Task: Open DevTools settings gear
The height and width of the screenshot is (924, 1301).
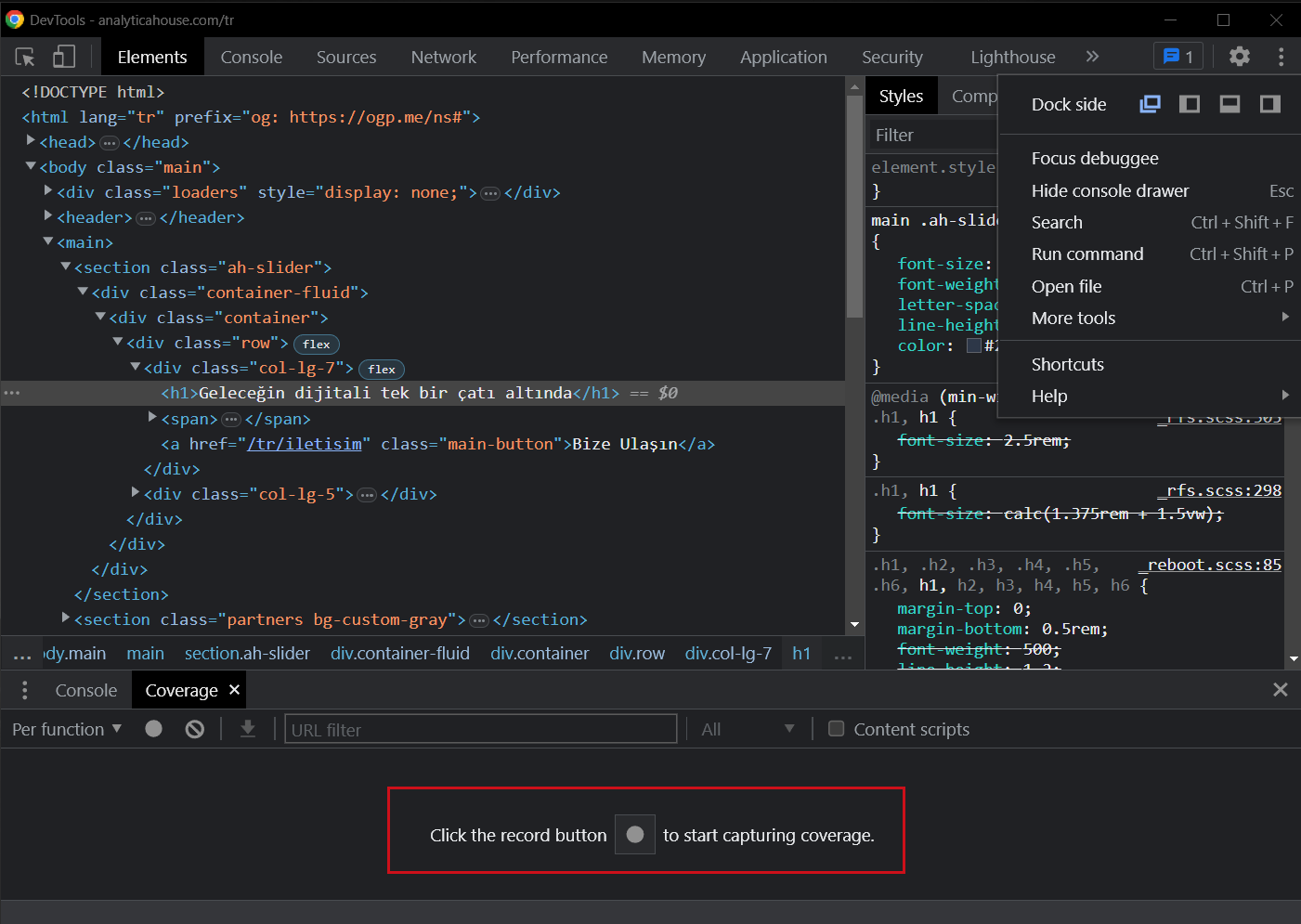Action: click(x=1239, y=57)
